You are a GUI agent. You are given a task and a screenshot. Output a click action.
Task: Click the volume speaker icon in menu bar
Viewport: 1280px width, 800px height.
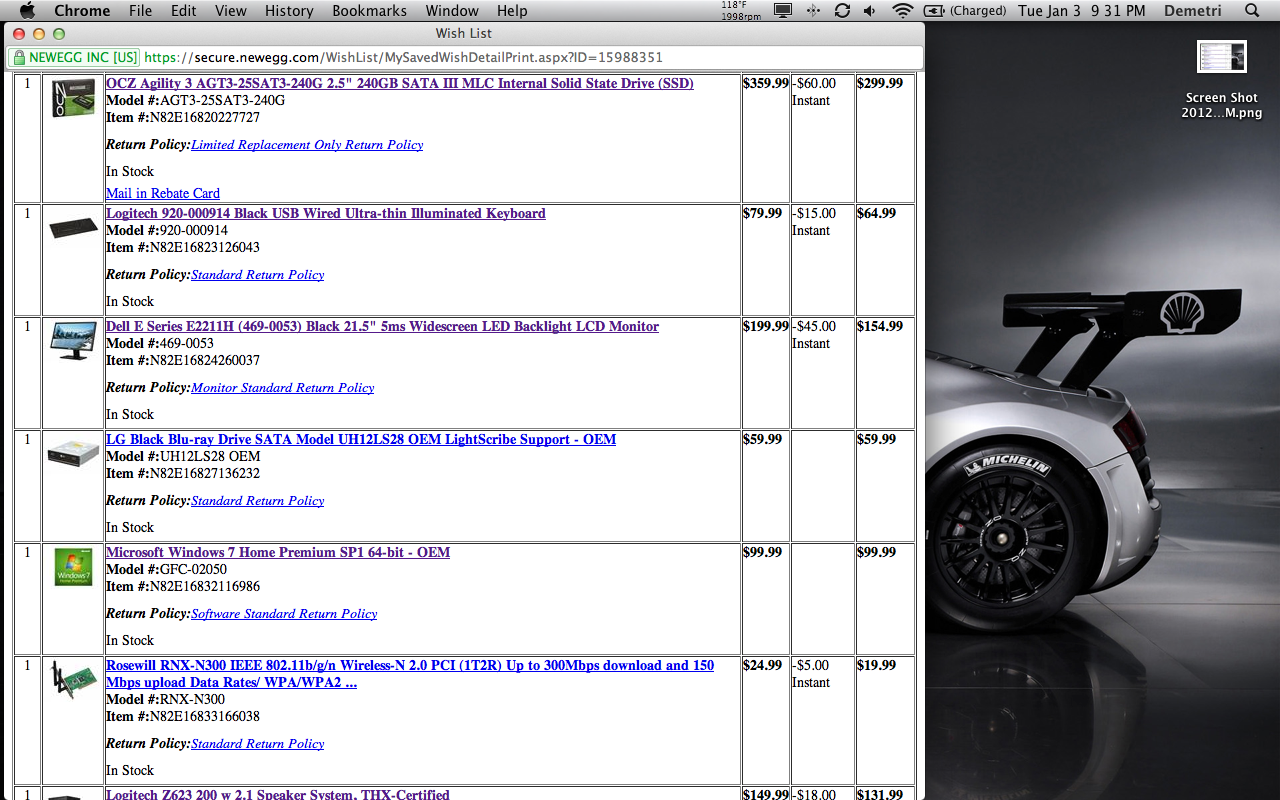coord(869,10)
